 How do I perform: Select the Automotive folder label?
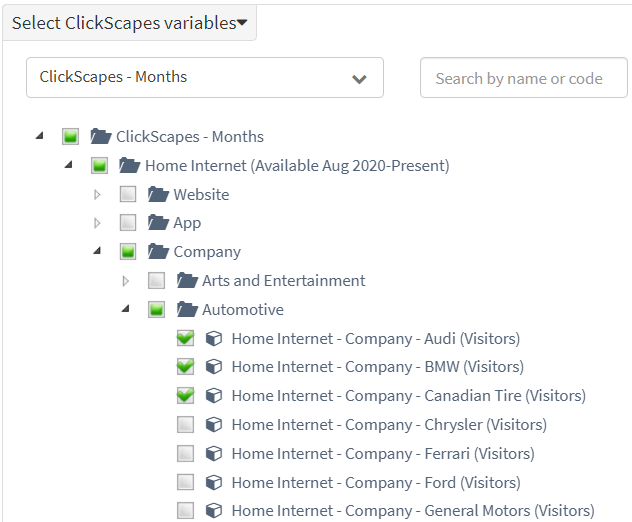tap(243, 310)
